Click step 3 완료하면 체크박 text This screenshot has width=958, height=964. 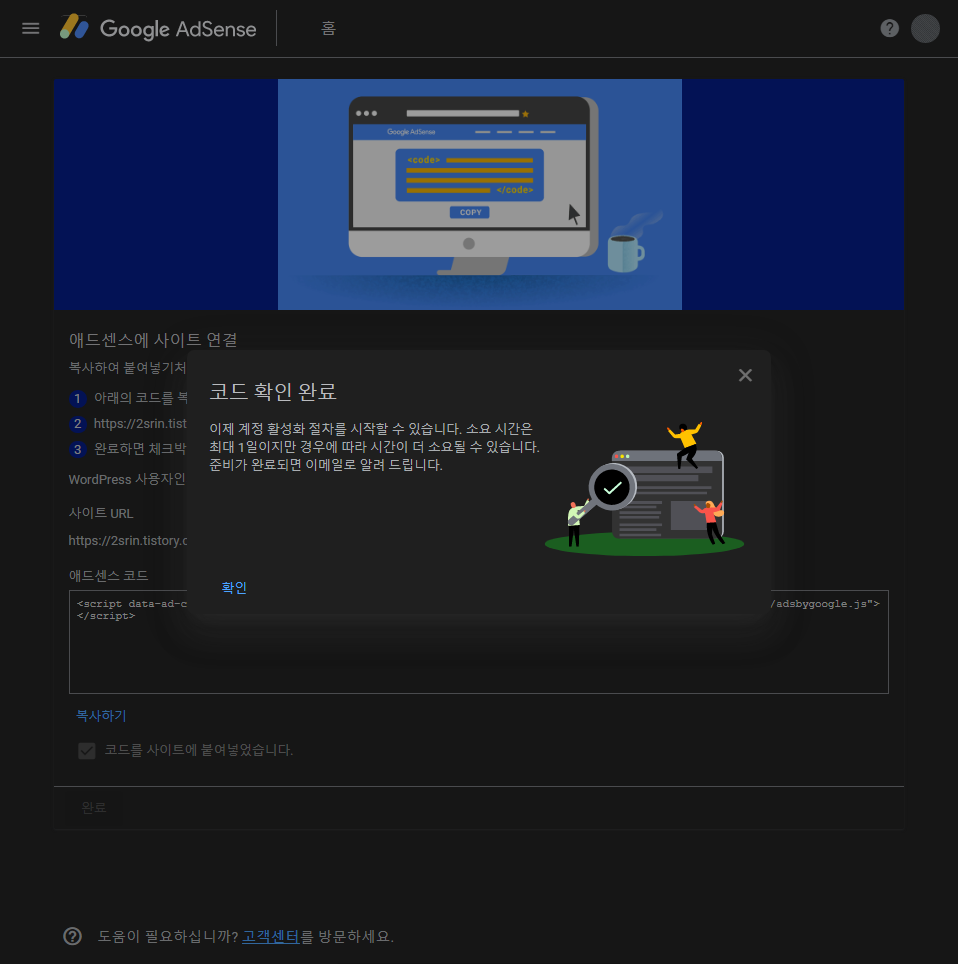click(140, 449)
